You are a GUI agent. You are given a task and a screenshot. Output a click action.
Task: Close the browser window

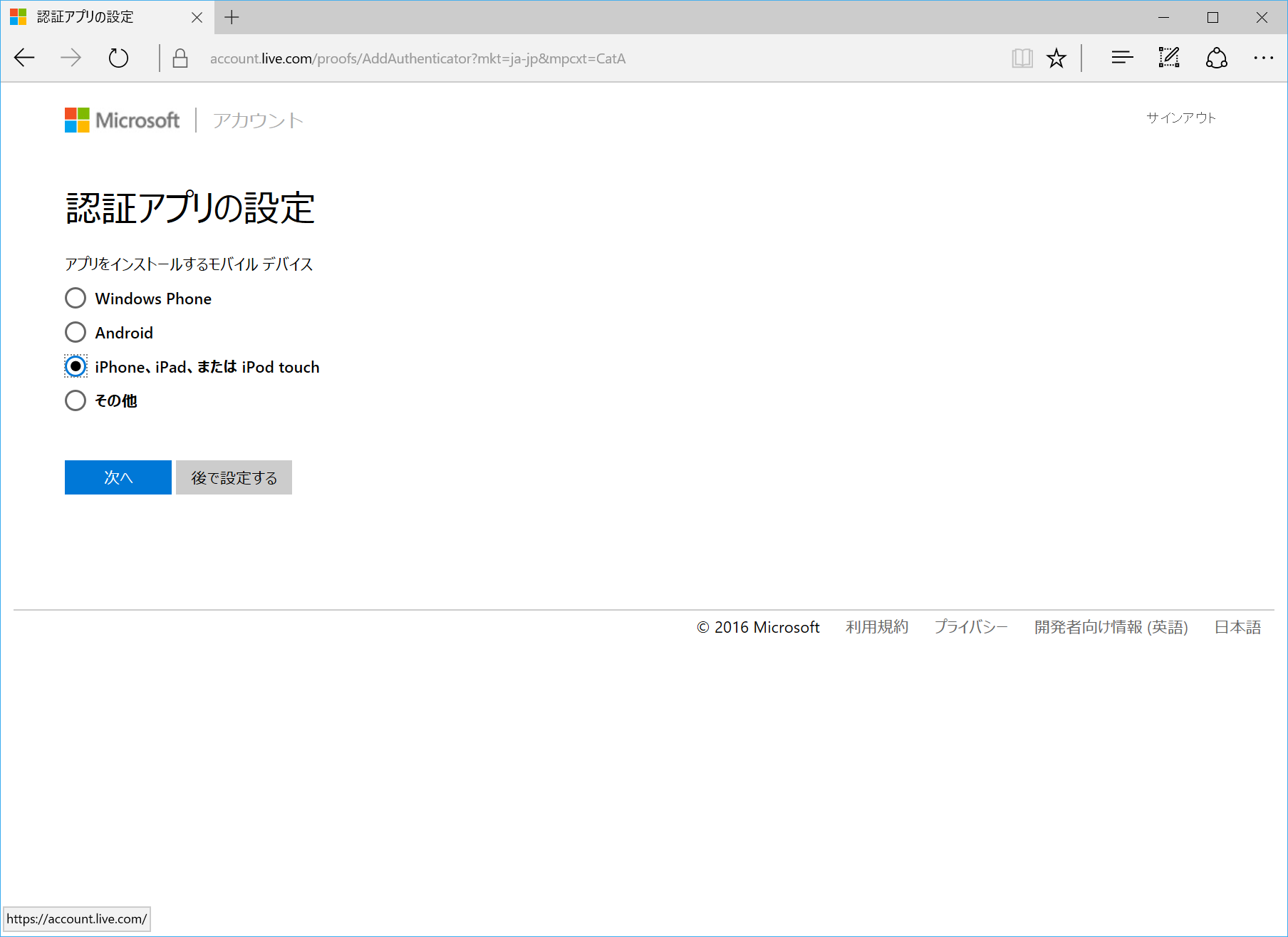pos(1262,17)
